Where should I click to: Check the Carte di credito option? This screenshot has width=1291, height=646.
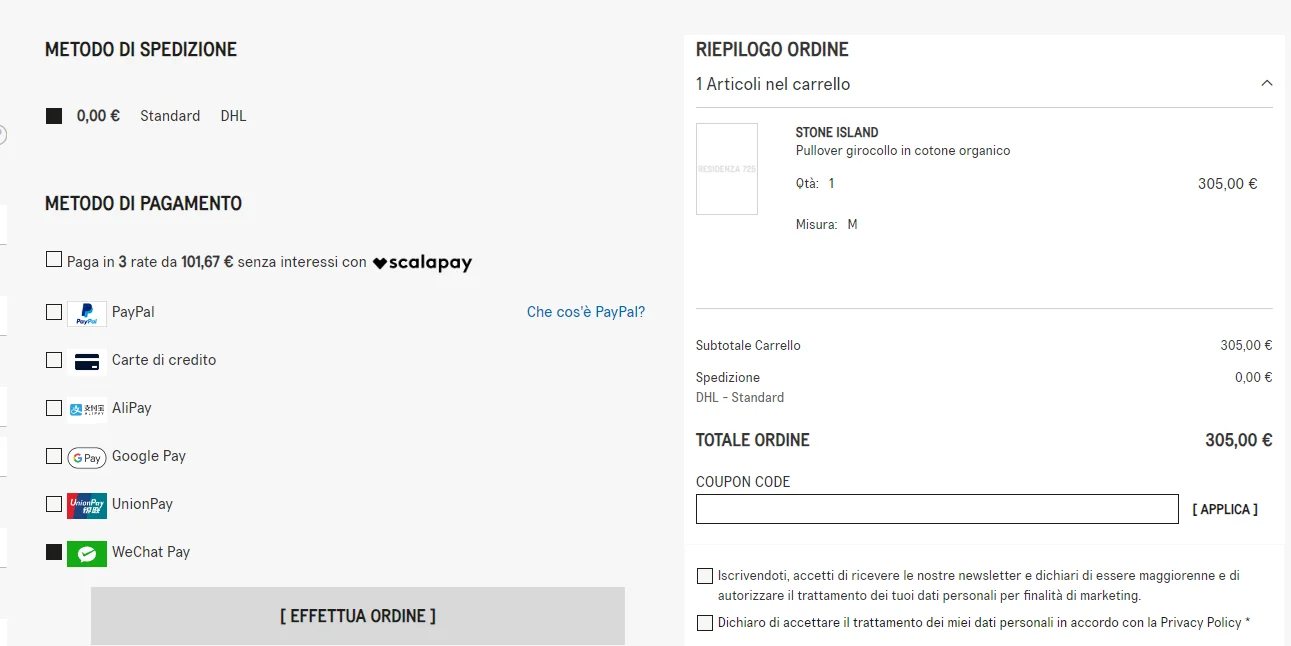(x=54, y=360)
